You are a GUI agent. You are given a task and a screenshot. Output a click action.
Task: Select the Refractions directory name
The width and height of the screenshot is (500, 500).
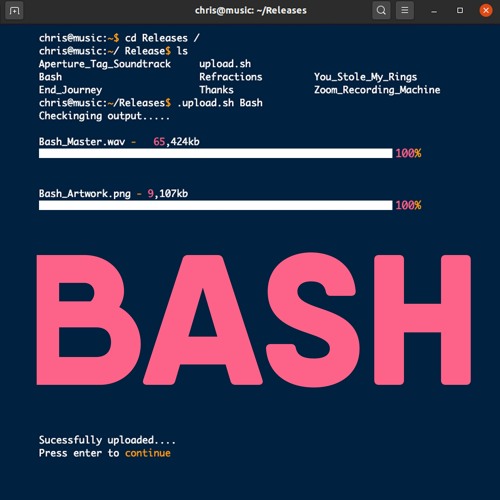click(231, 77)
